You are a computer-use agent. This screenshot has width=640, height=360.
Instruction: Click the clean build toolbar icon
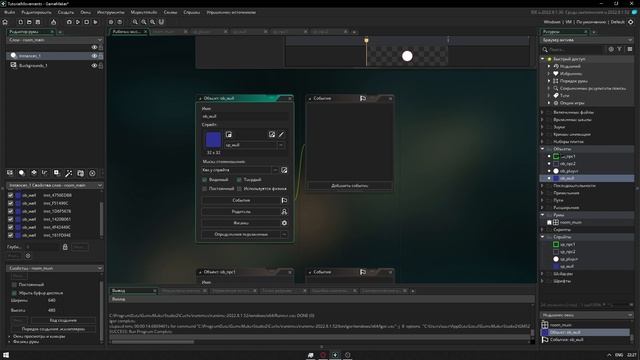96,22
